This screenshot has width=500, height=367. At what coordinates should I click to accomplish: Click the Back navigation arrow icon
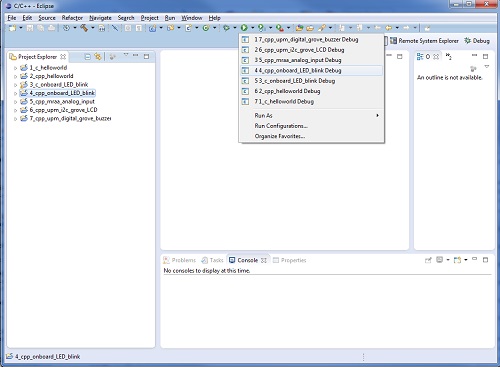389,28
